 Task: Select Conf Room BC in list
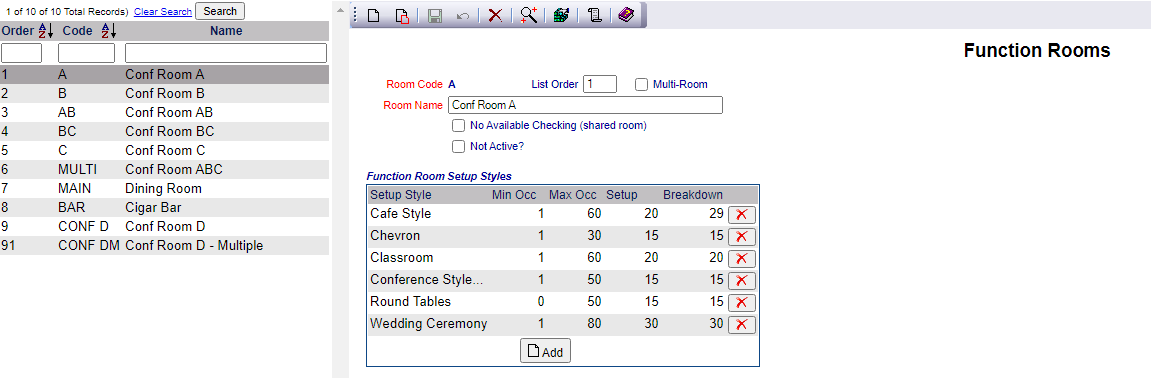click(164, 131)
